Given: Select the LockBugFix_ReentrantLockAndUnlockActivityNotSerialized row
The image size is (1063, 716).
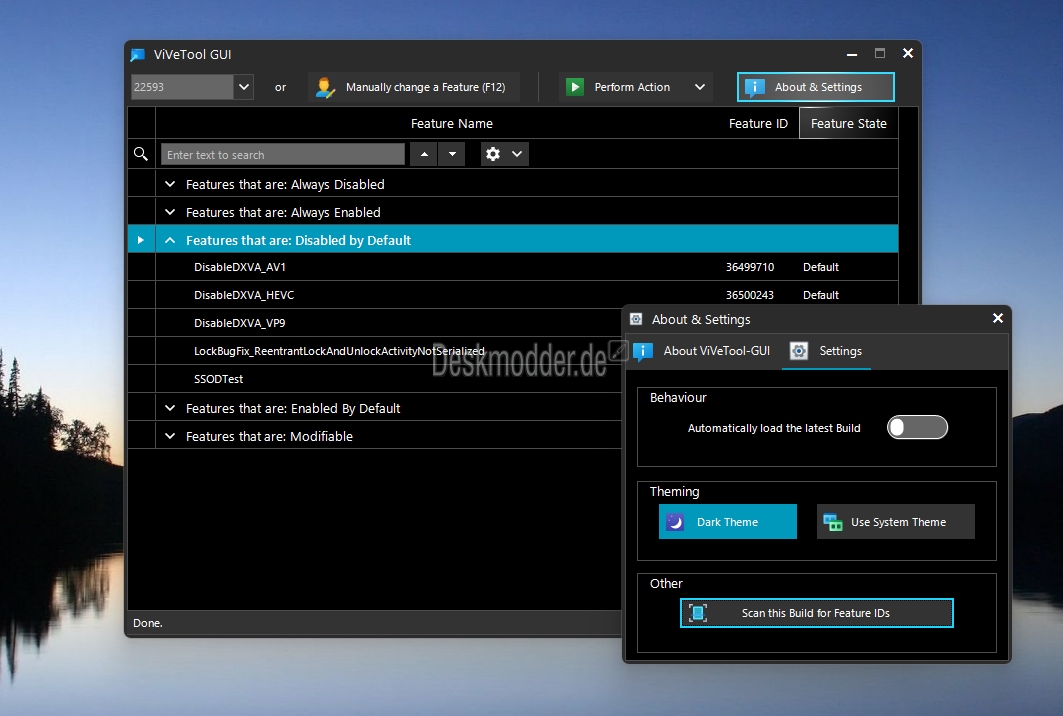Looking at the screenshot, I should (x=375, y=351).
